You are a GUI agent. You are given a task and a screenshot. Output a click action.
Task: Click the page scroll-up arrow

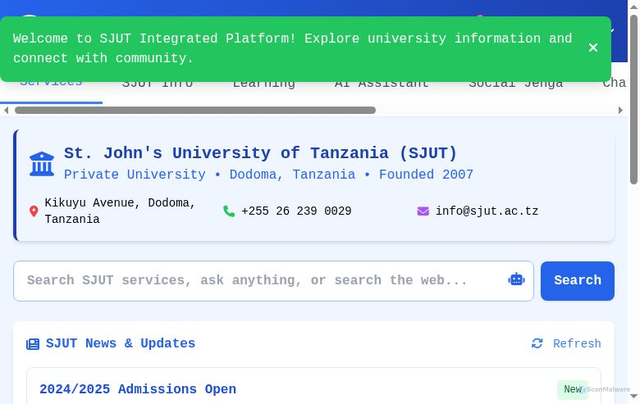click(x=633, y=7)
